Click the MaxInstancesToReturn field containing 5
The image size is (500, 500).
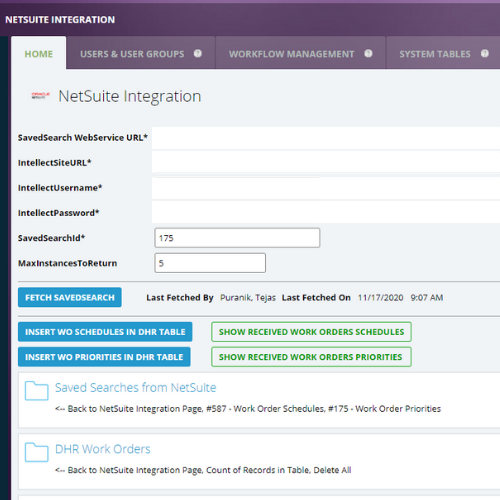(x=210, y=263)
